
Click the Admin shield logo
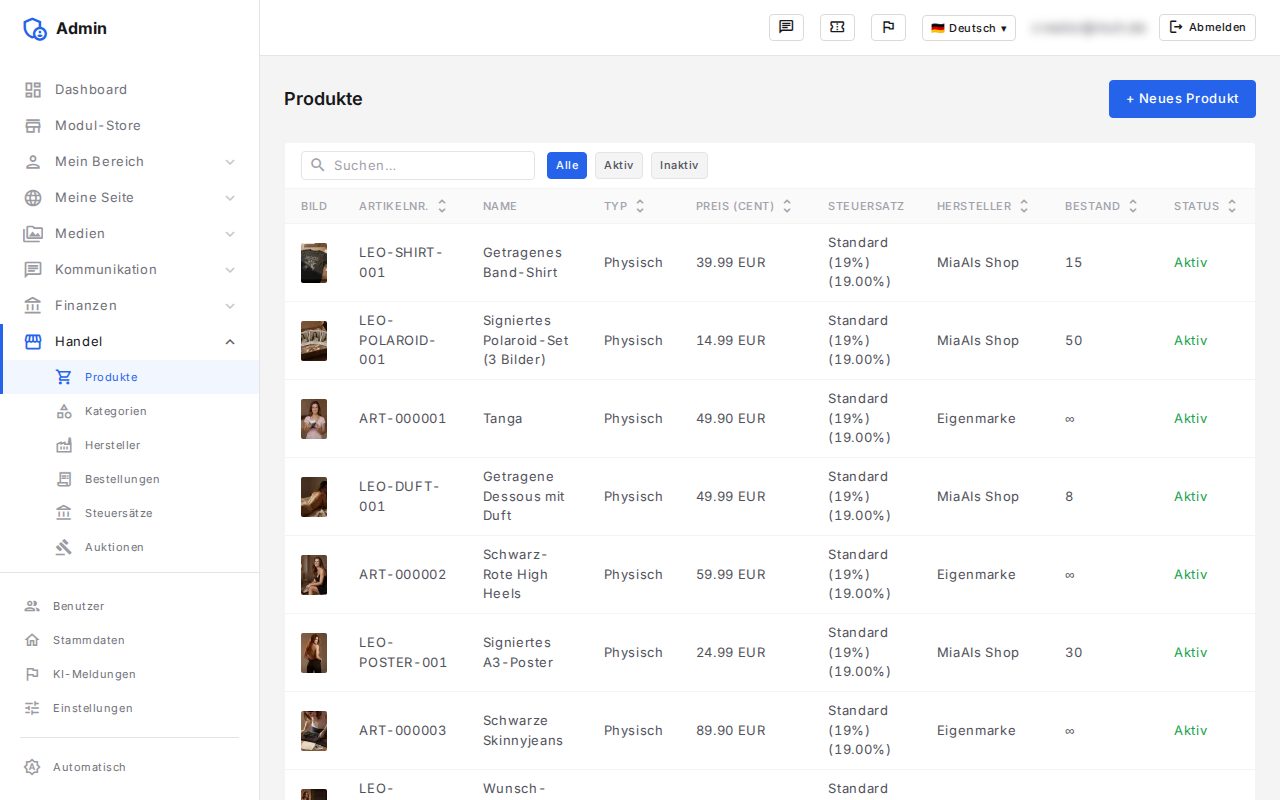[35, 29]
